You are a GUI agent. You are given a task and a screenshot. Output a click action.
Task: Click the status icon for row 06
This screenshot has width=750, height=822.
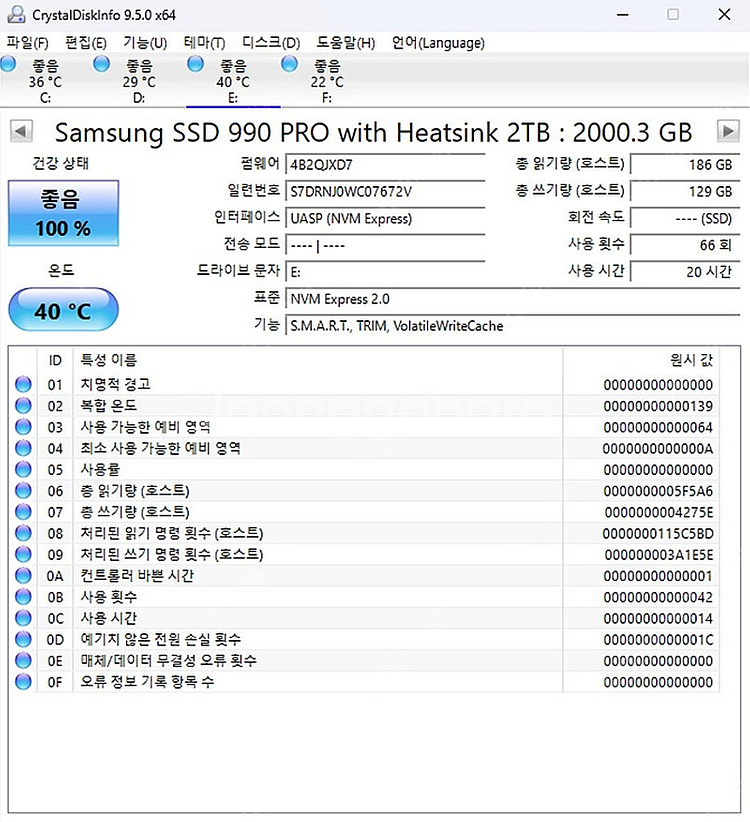click(23, 490)
